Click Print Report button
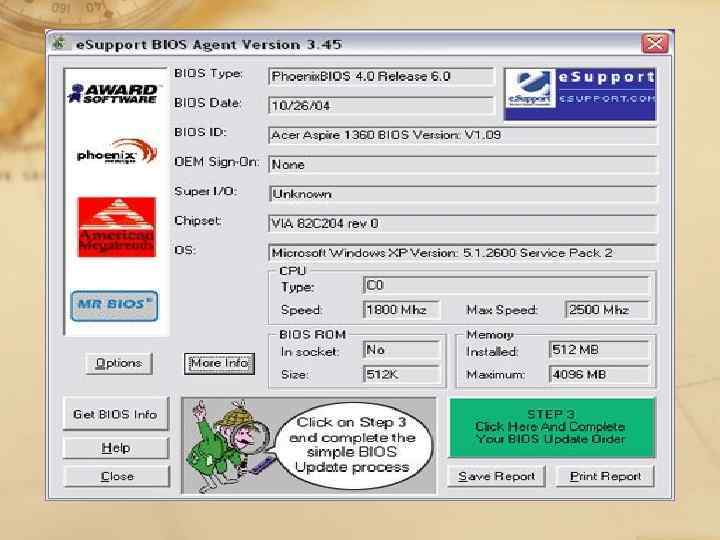The image size is (720, 540). click(605, 476)
